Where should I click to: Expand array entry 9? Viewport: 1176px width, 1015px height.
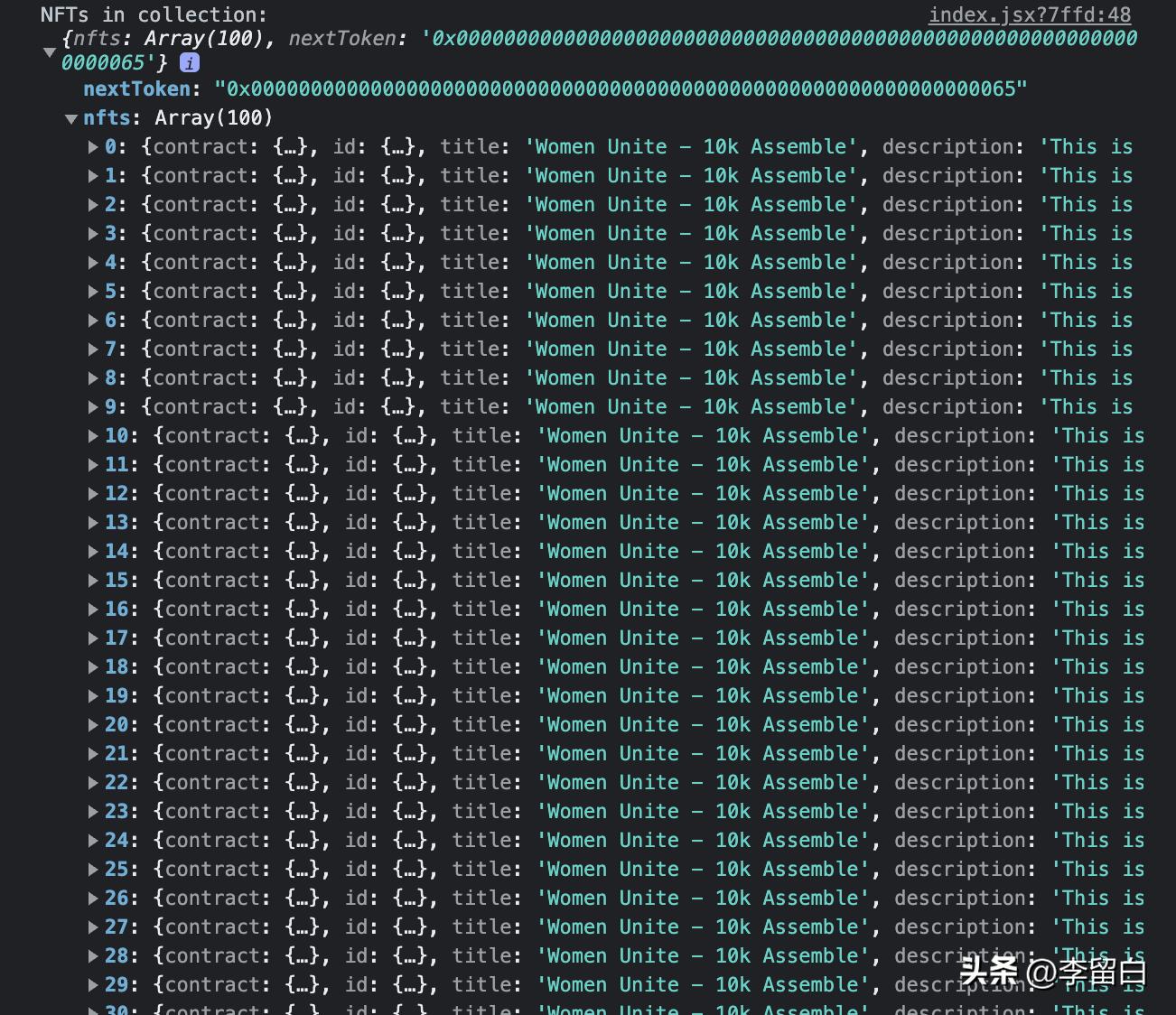coord(93,407)
